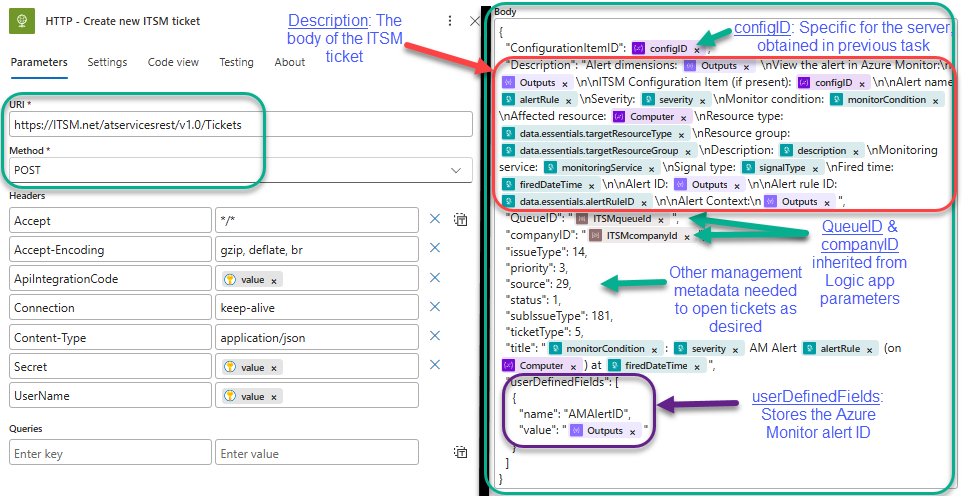Screen dimensions: 967x496
Task: Remove the data.essentials.targetResourceGroup token
Action: tap(688, 152)
